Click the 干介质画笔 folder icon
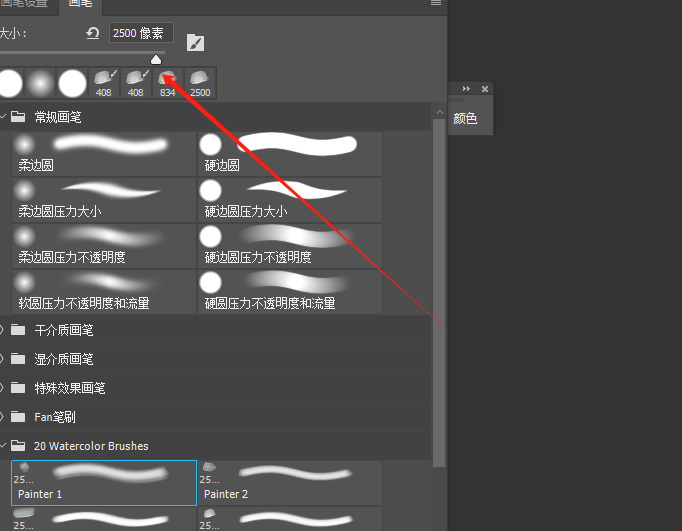 18,330
